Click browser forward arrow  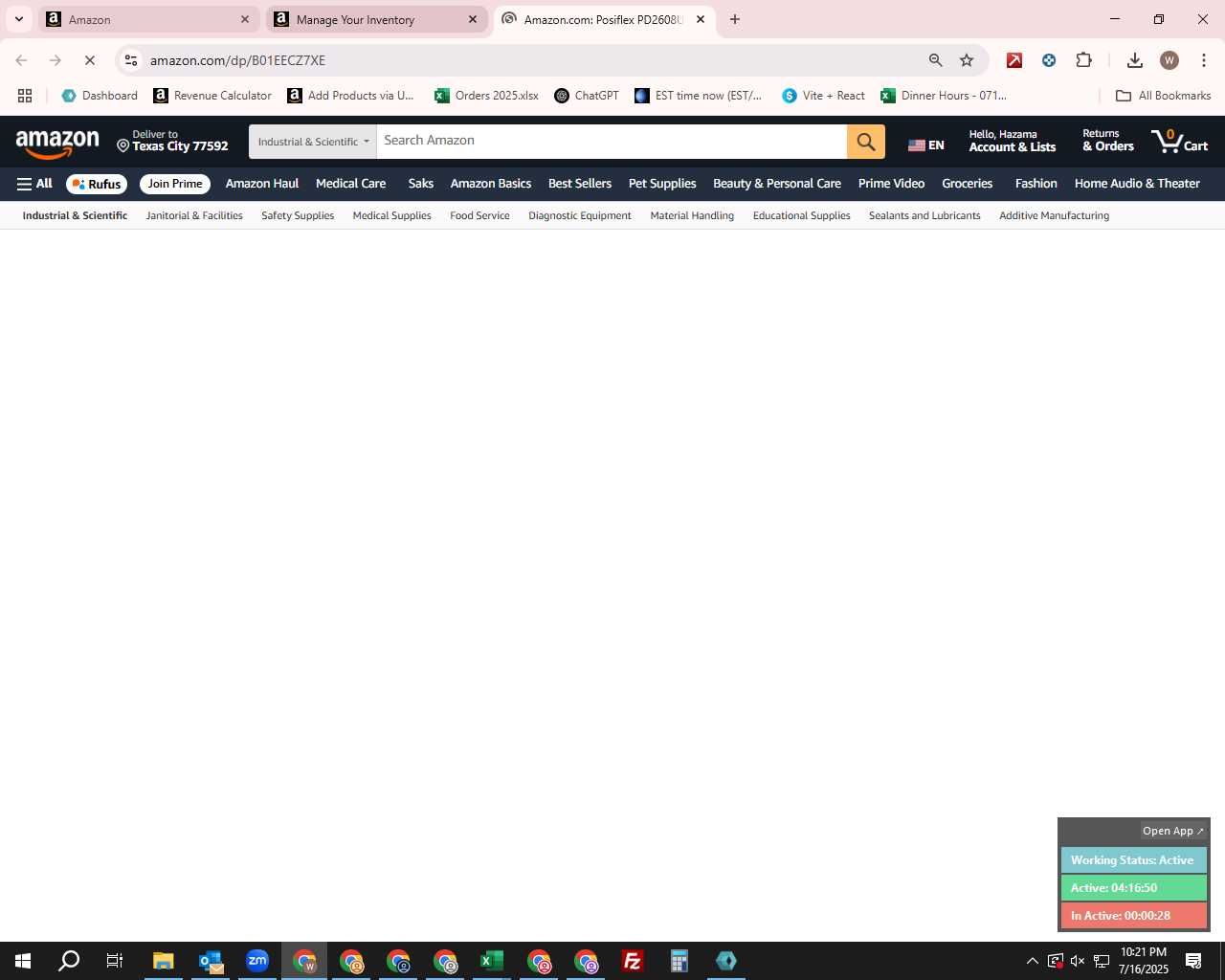(x=56, y=60)
